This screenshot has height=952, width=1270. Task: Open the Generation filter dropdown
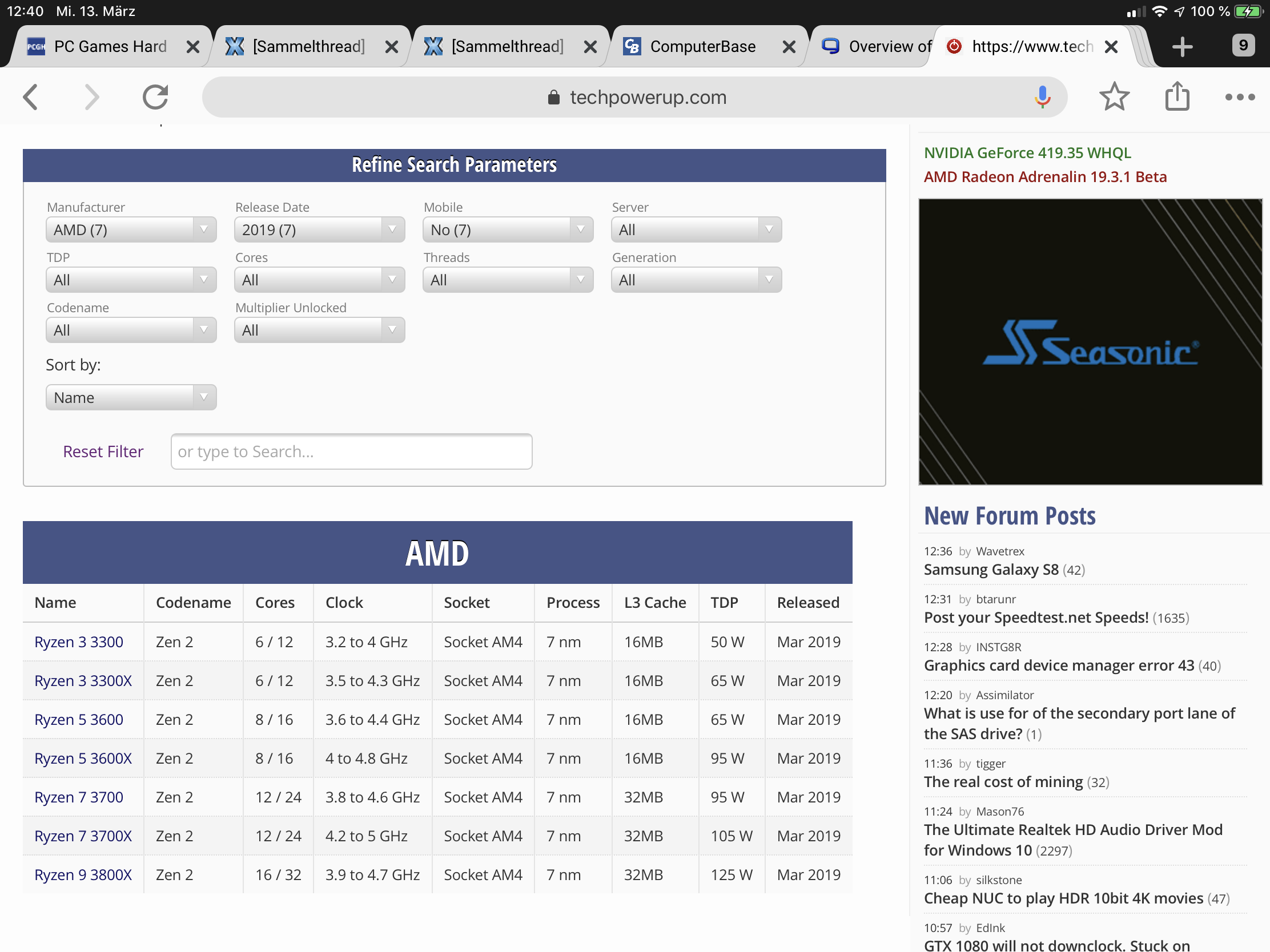click(x=696, y=280)
